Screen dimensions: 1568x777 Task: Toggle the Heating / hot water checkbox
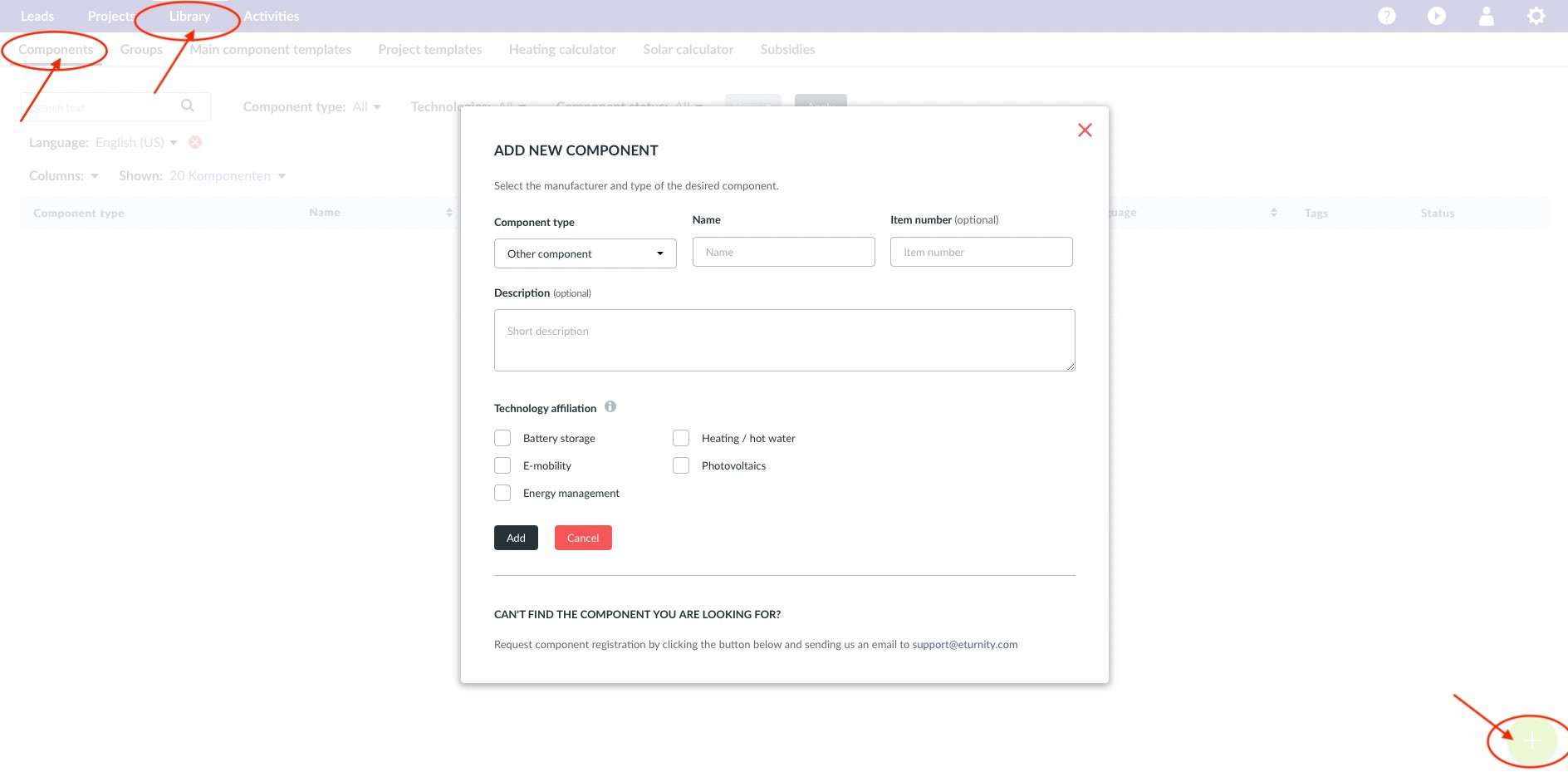click(681, 438)
